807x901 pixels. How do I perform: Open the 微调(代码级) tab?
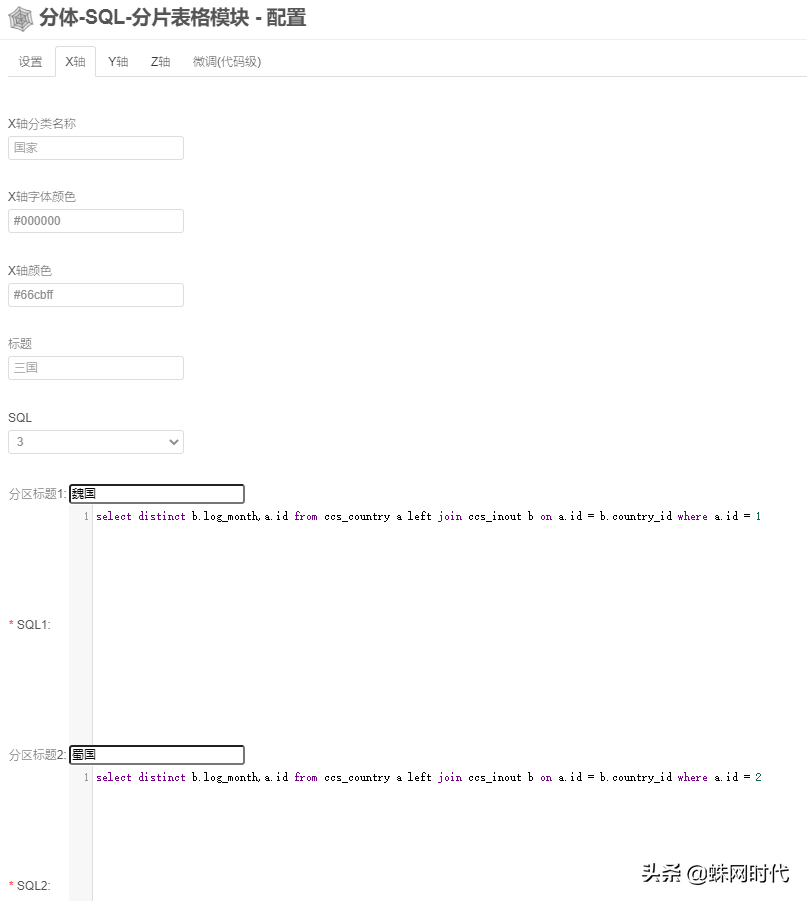click(x=226, y=61)
